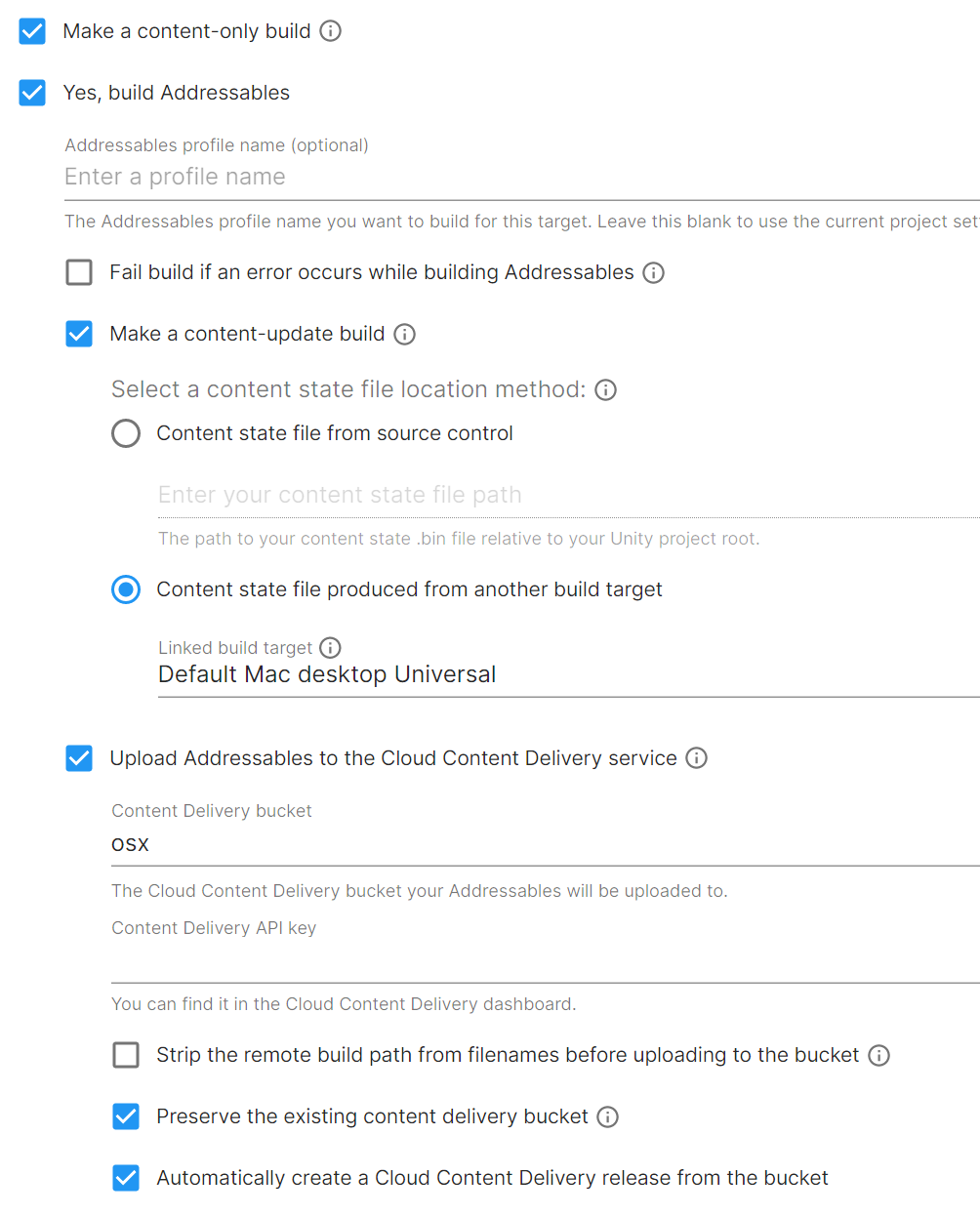
Task: Uncheck Yes, build Addressables
Action: coord(31,93)
